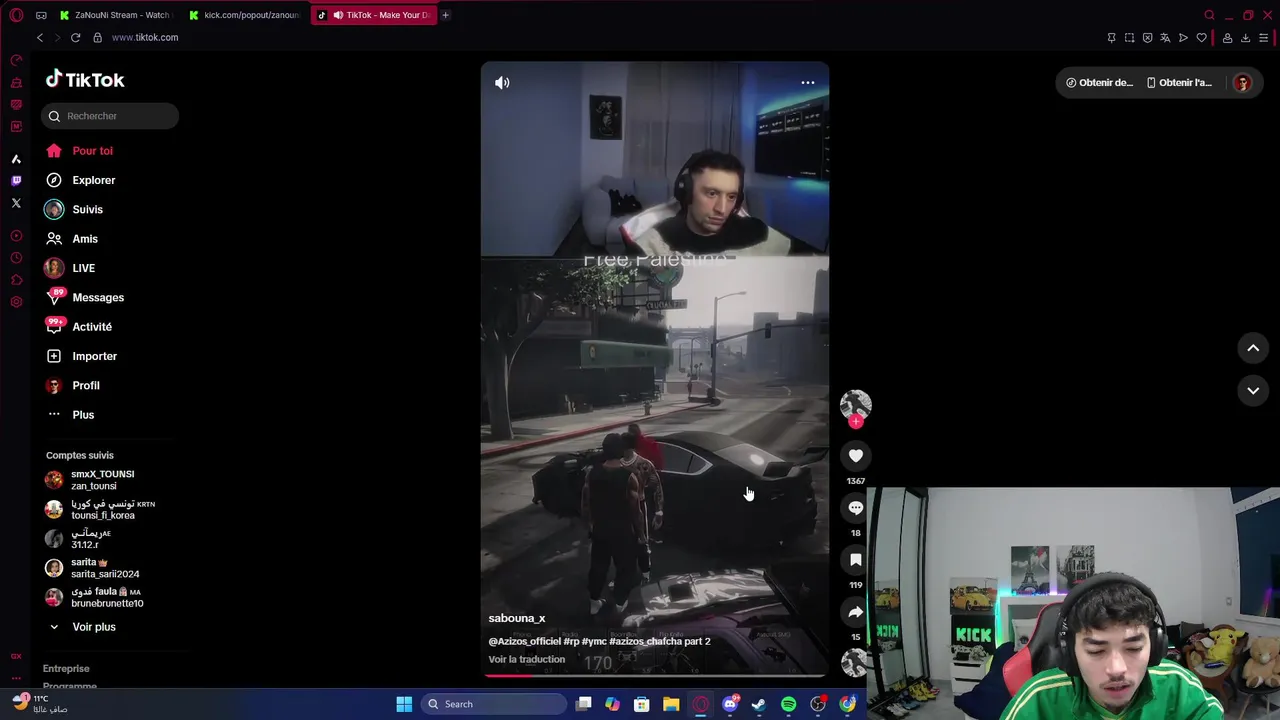Open followed account sarita_sarii2024
The height and width of the screenshot is (720, 1280).
point(92,568)
